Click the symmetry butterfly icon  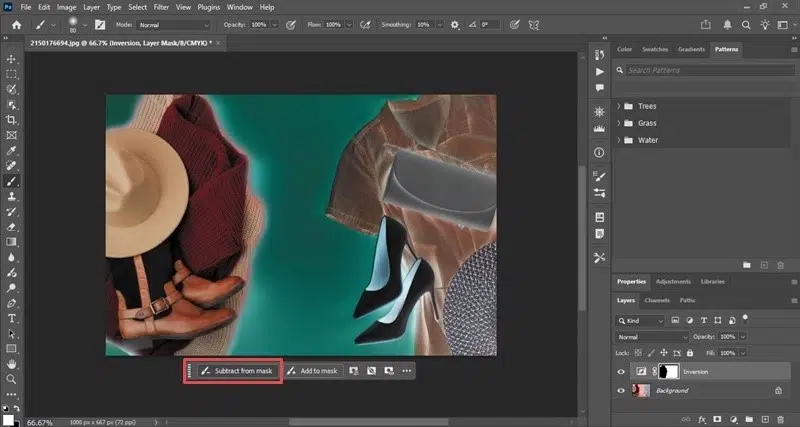click(534, 24)
